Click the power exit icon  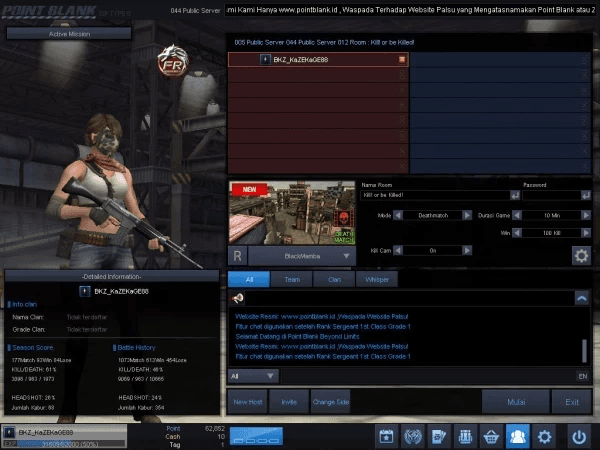[579, 436]
